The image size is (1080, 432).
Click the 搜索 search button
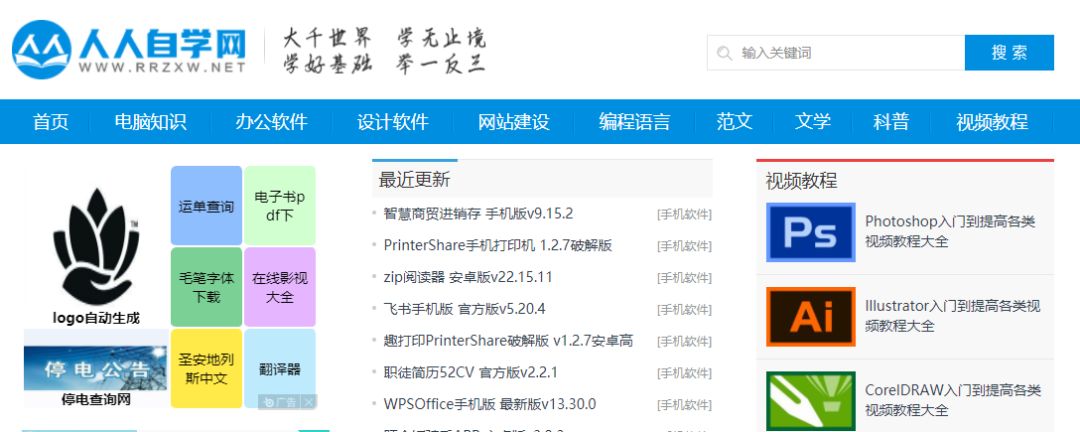point(1009,52)
